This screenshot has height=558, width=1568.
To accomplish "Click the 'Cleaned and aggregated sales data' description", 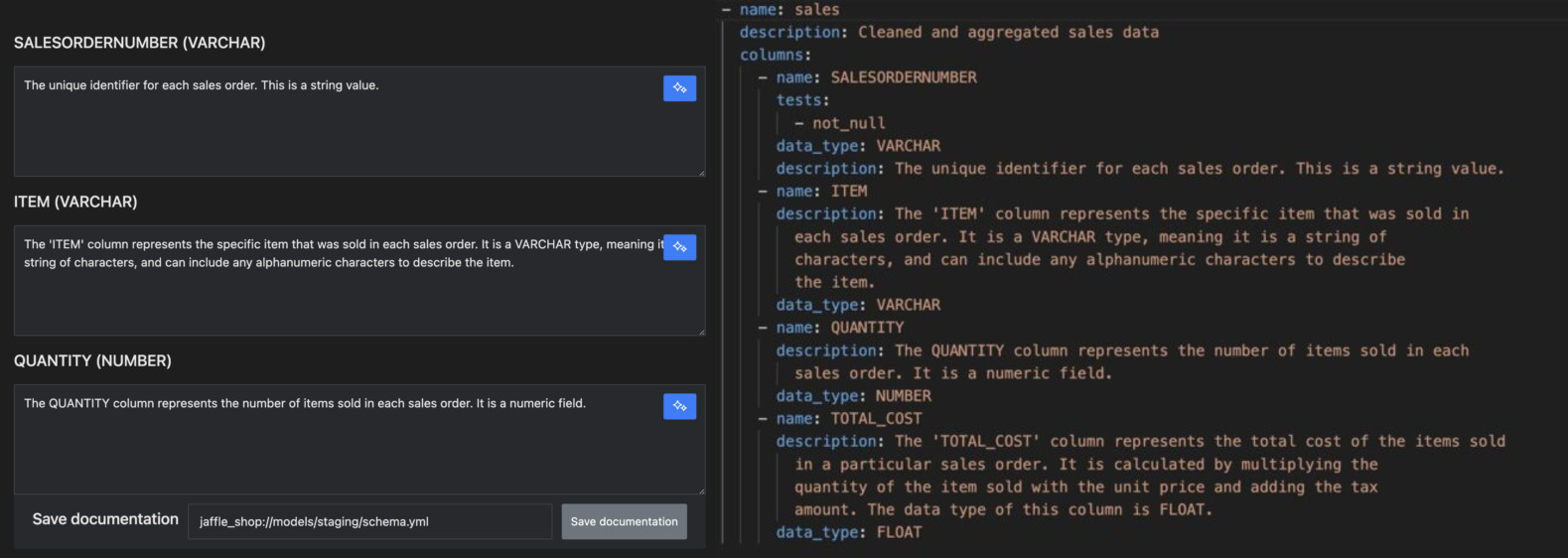I will tap(1008, 32).
